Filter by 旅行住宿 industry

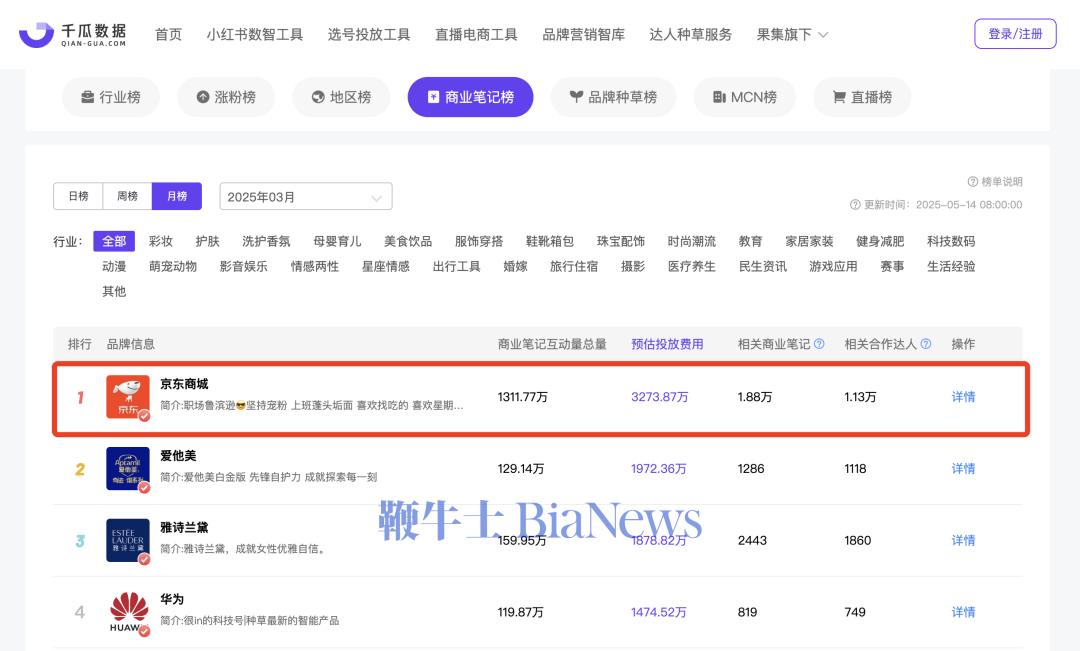(574, 266)
